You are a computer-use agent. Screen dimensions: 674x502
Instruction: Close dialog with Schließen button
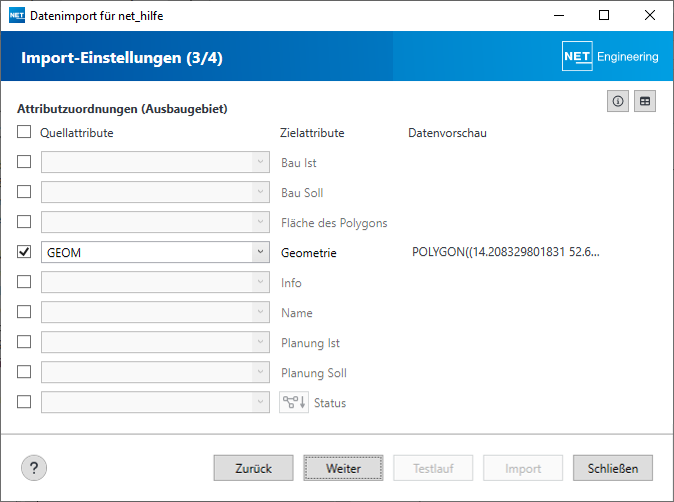point(613,468)
